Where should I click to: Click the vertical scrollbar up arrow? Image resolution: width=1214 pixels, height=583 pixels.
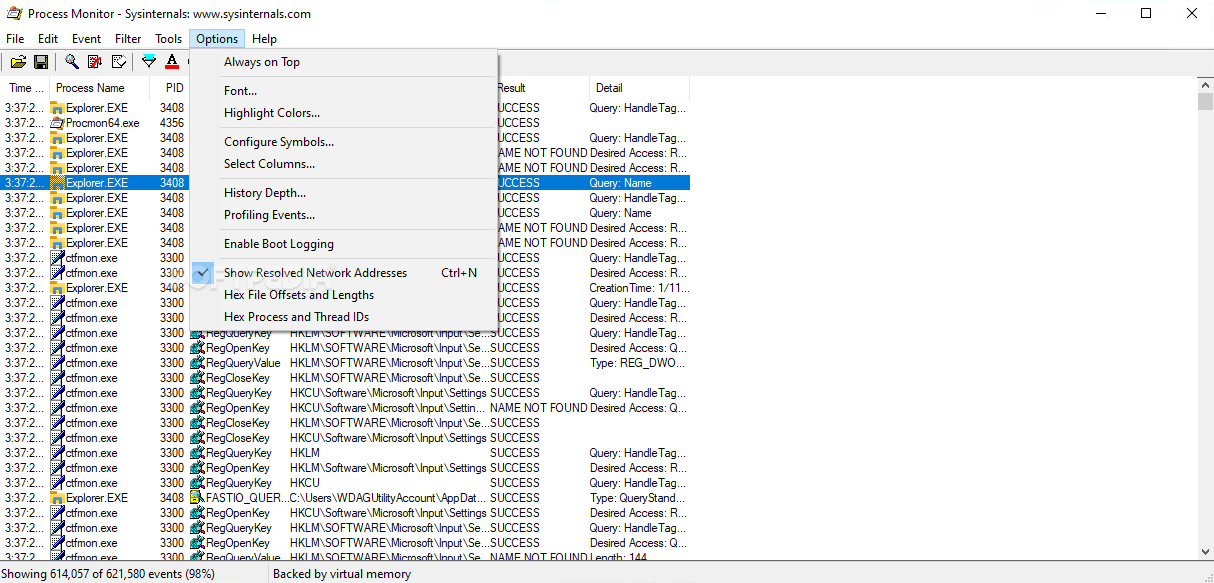pos(1205,87)
